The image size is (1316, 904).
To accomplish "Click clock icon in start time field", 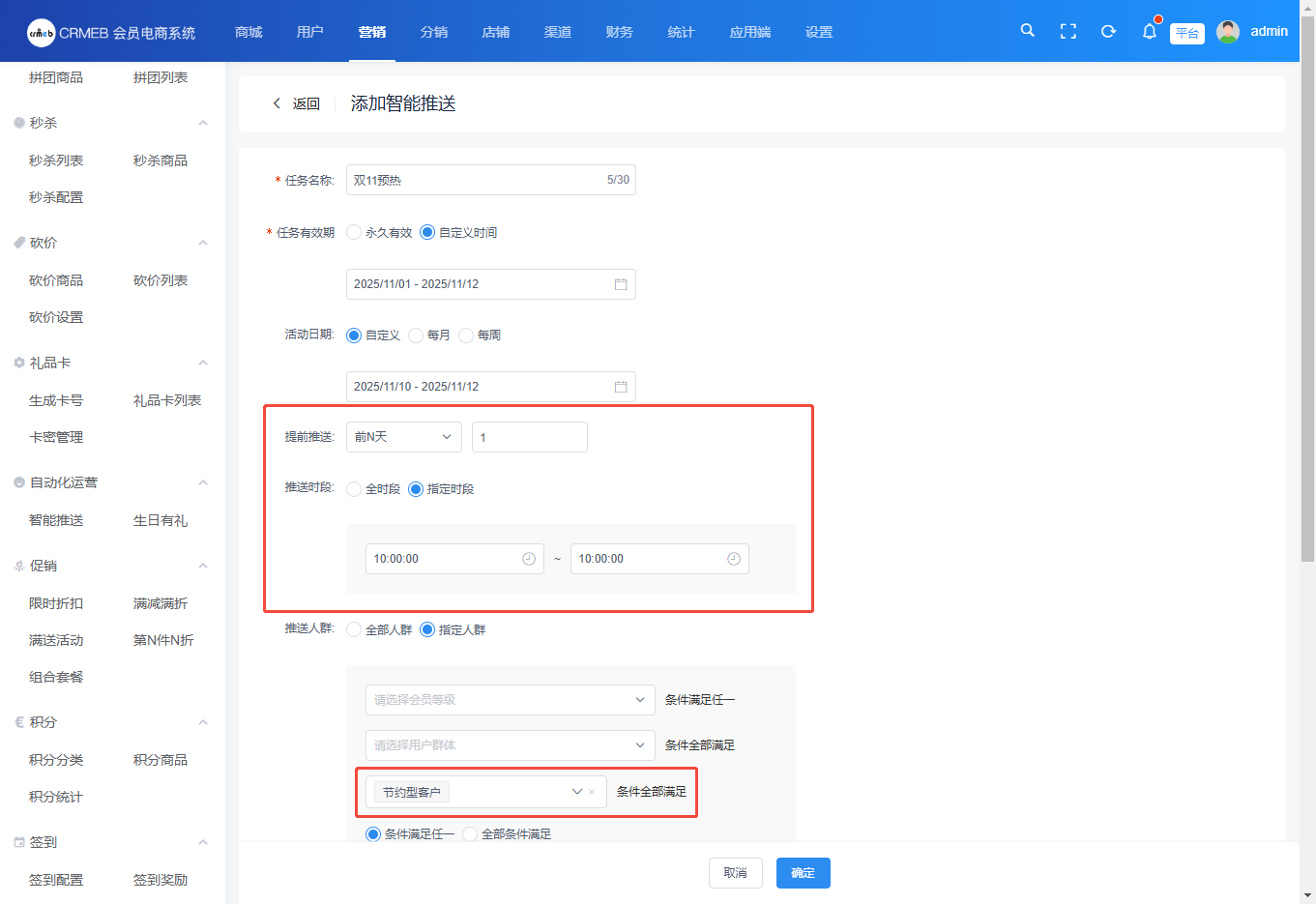I will click(x=529, y=559).
